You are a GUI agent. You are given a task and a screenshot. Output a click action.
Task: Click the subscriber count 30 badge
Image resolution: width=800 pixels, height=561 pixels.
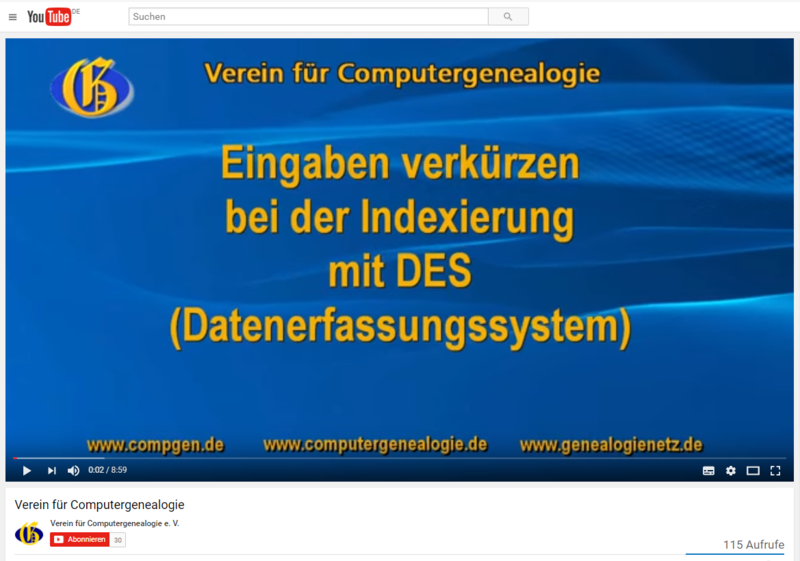(x=118, y=540)
